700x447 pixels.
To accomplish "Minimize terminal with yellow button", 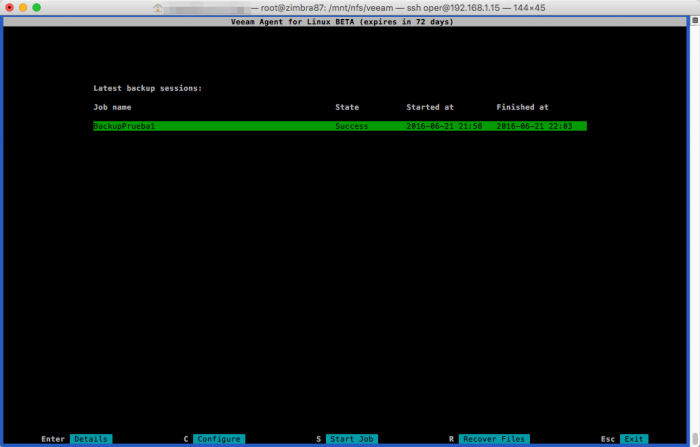I will [23, 7].
